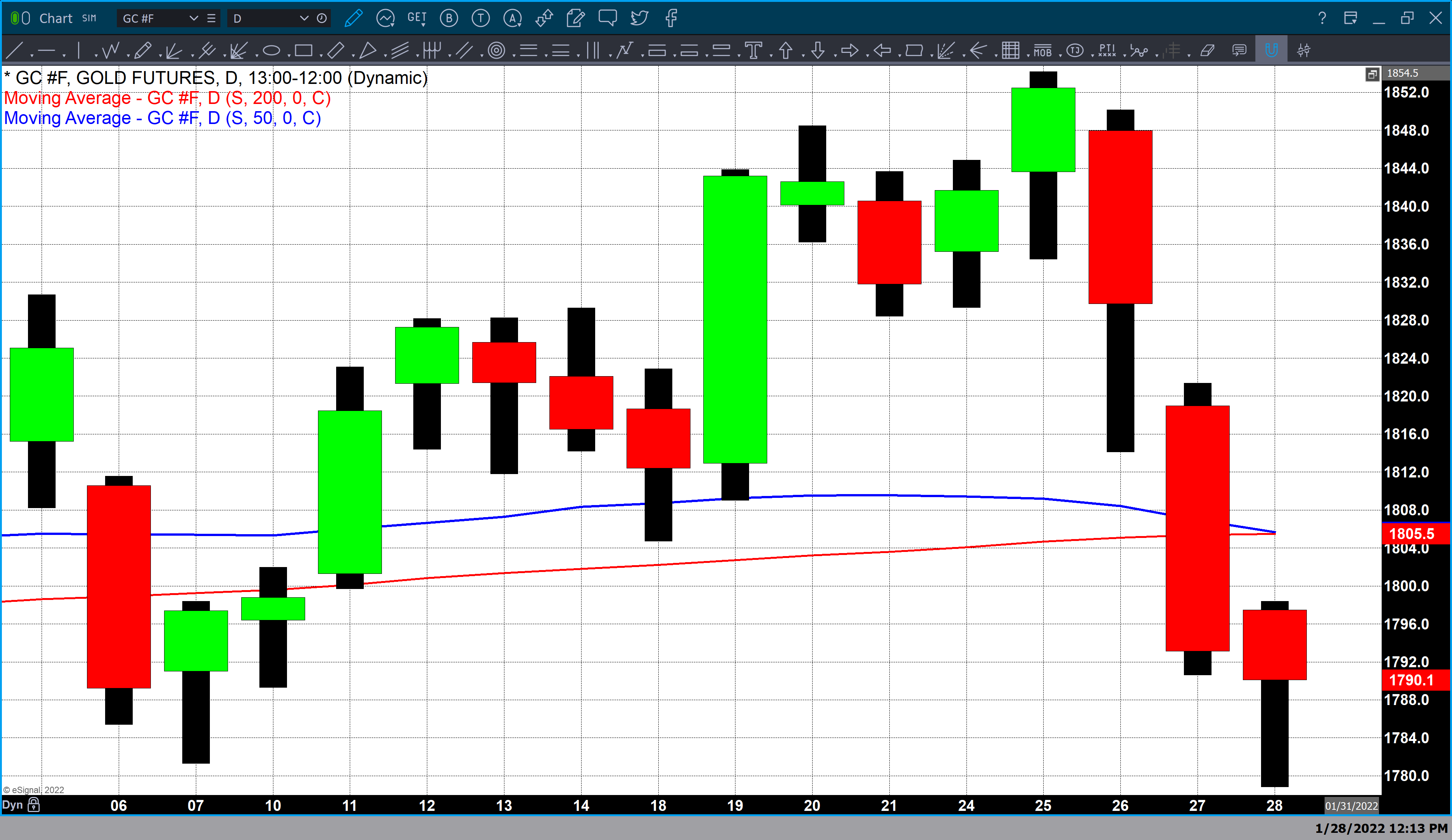Expand the D interval dropdown

tap(304, 19)
